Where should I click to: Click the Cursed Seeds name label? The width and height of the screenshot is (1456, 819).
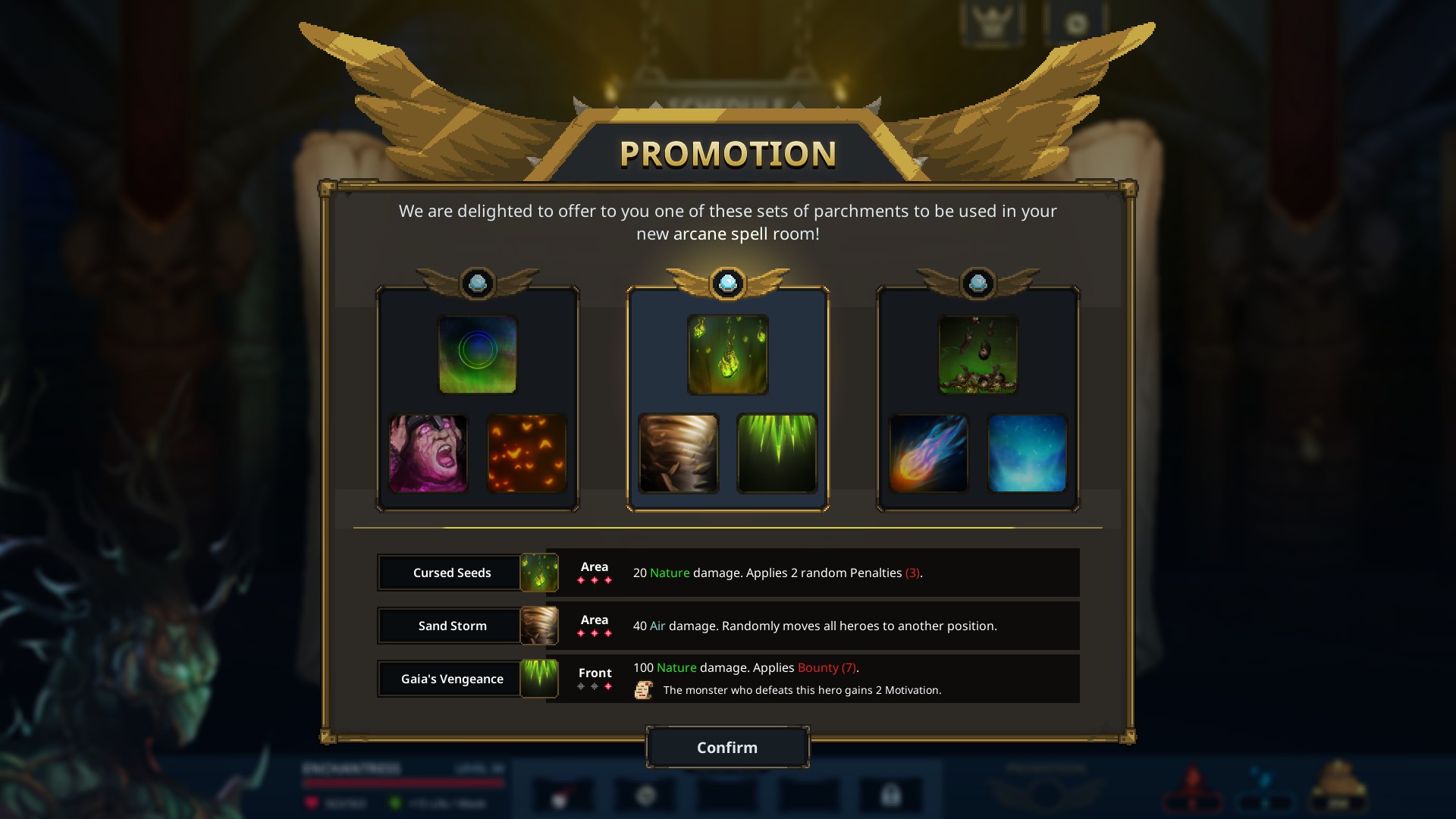(x=452, y=573)
